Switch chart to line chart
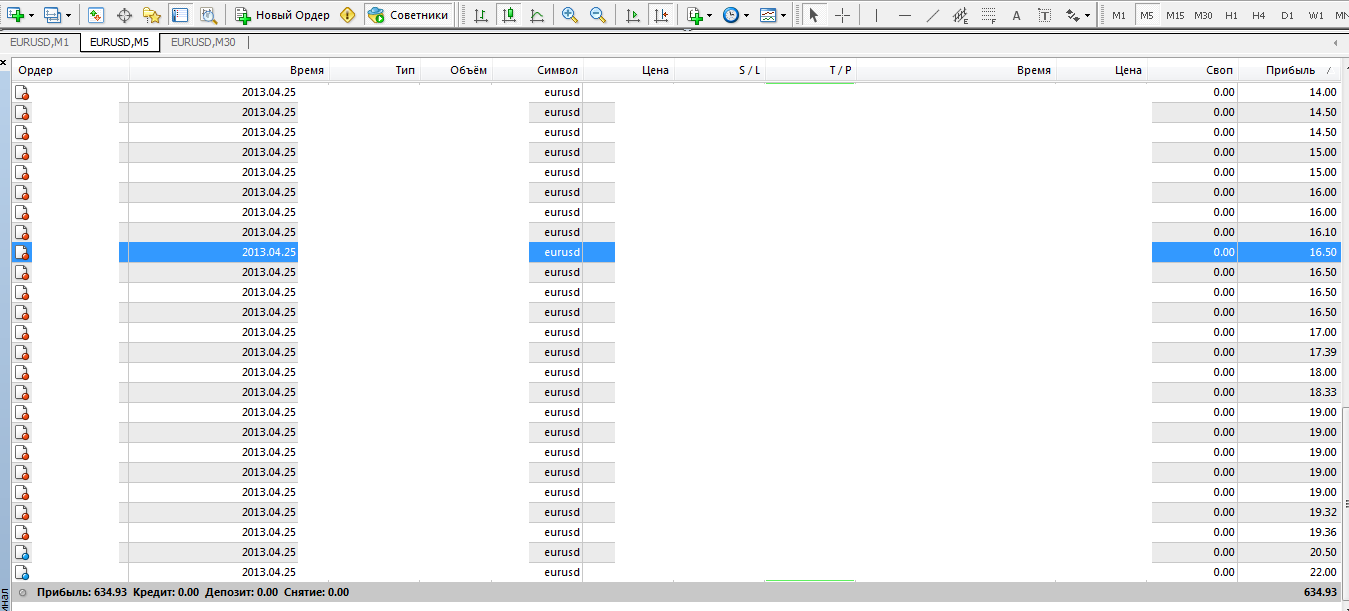 pyautogui.click(x=537, y=15)
